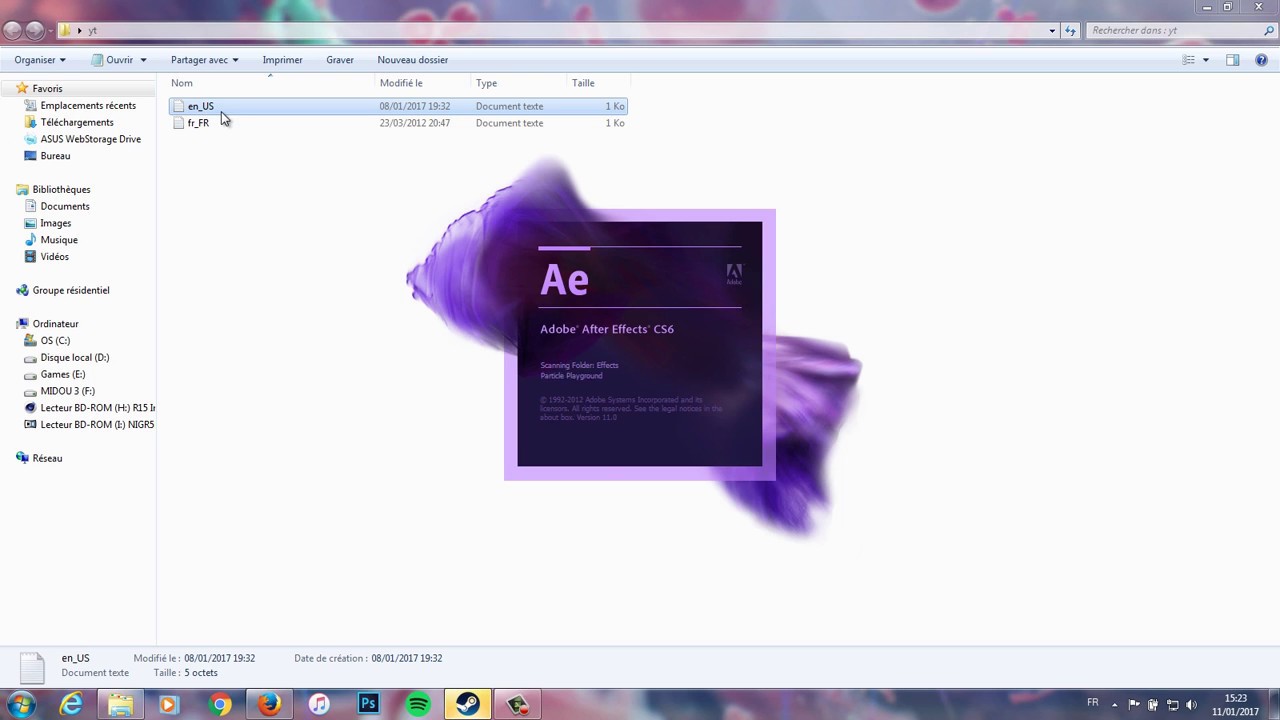Refresh the yt folder view
The height and width of the screenshot is (720, 1280).
[x=1071, y=31]
